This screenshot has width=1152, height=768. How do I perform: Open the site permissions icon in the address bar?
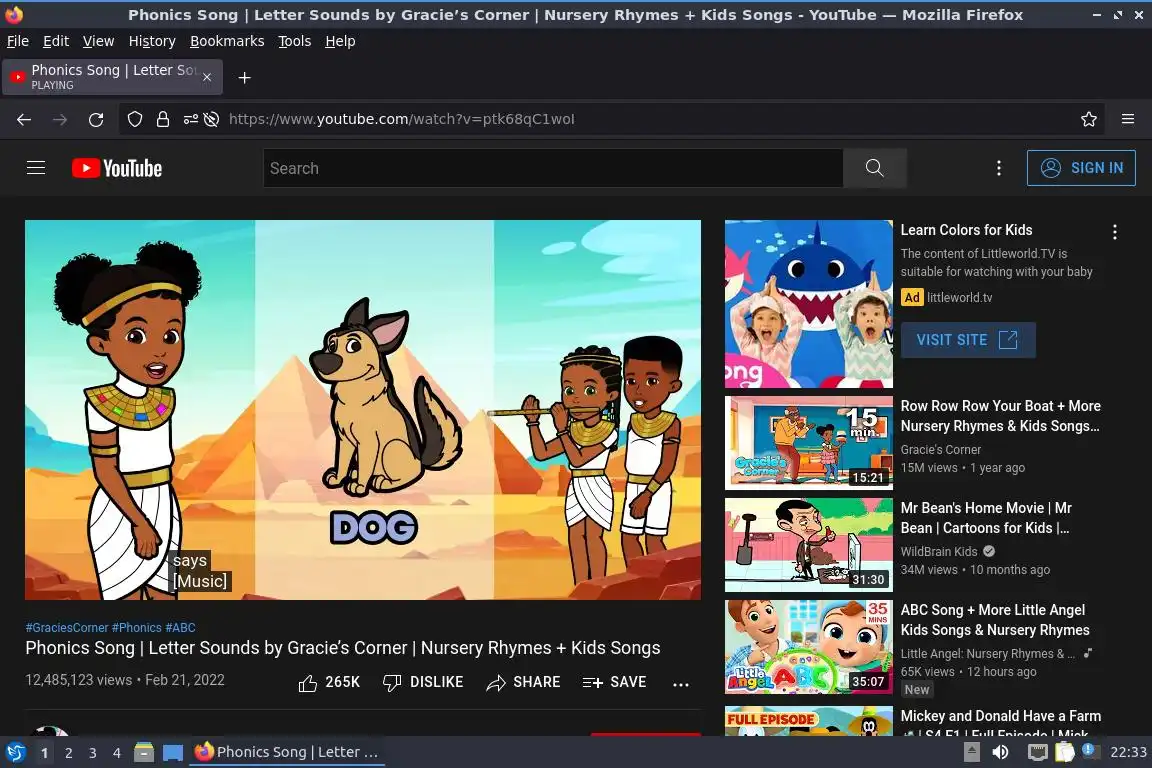(190, 119)
